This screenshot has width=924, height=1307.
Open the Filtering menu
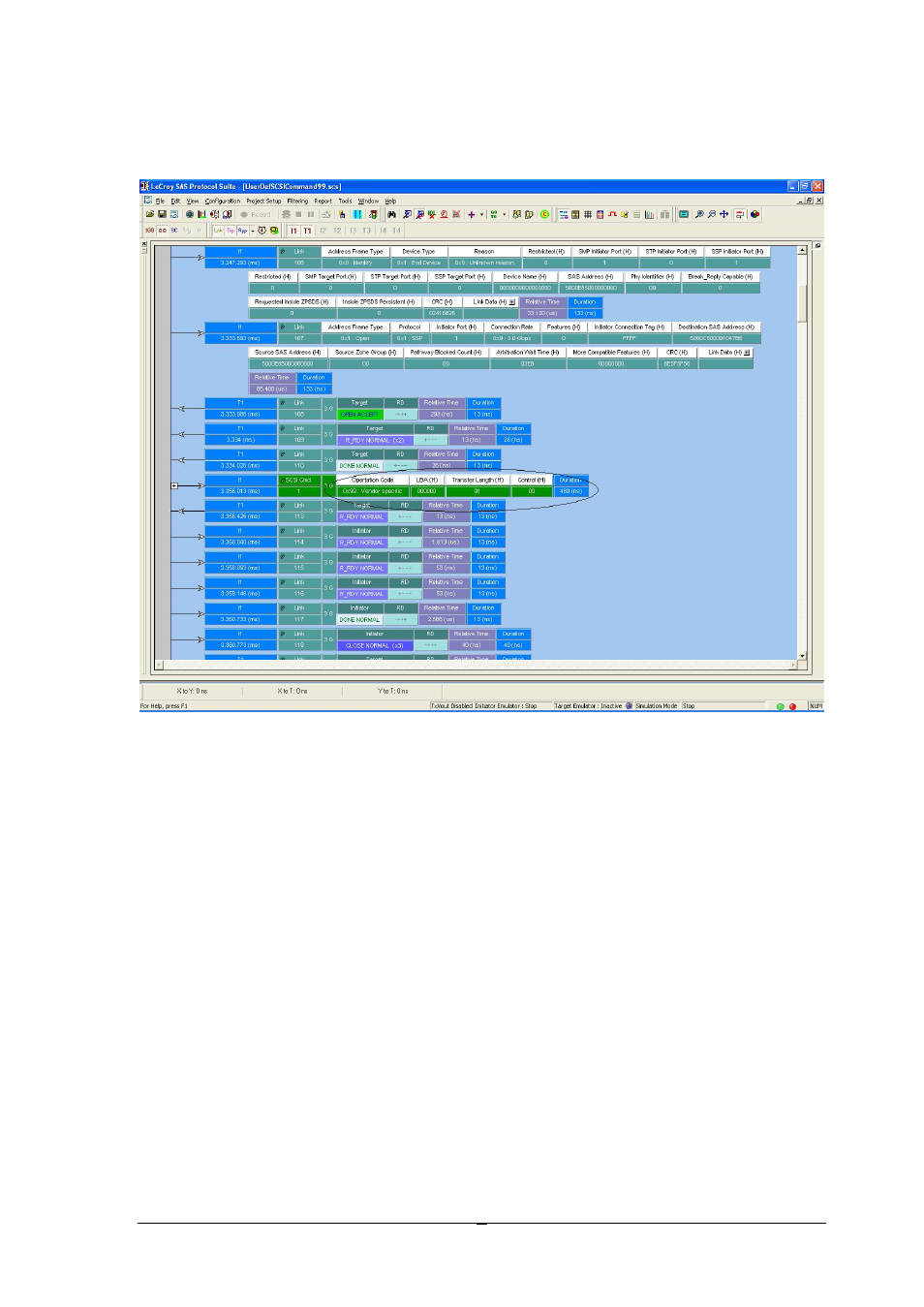[296, 202]
